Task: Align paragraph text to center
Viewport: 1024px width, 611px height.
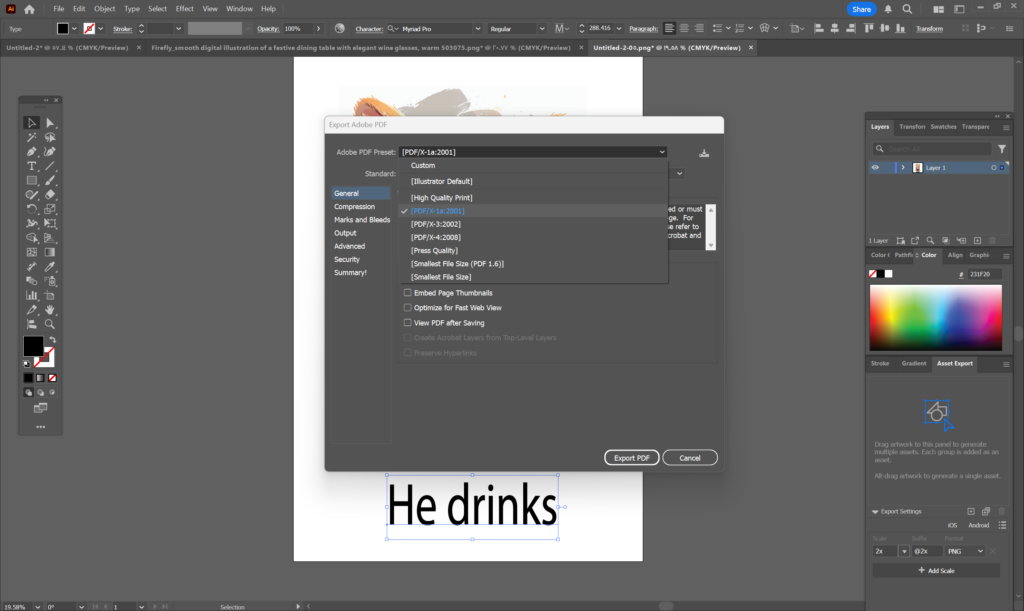Action: tap(684, 29)
